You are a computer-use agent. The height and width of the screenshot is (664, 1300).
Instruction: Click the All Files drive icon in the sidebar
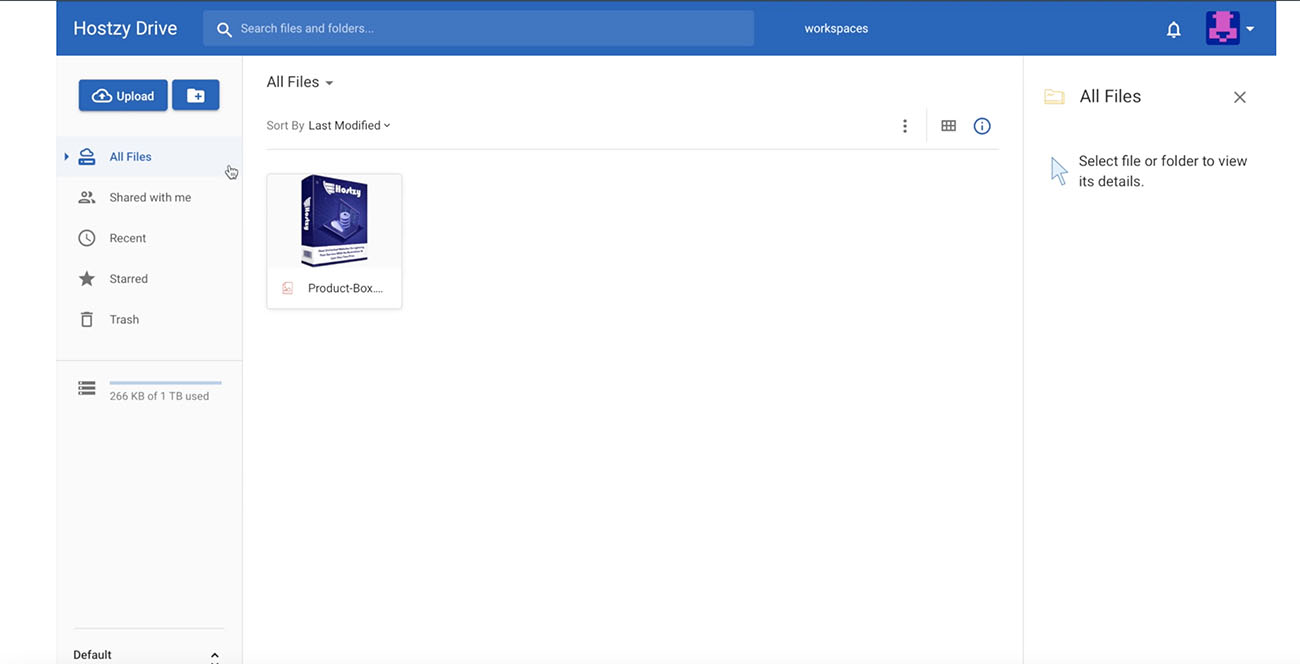[x=87, y=157]
